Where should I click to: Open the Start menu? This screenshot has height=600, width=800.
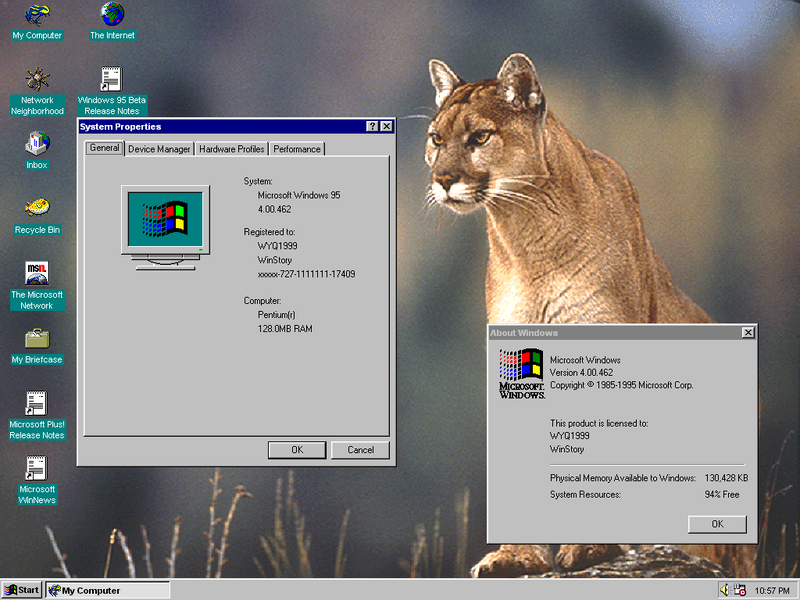click(x=21, y=589)
